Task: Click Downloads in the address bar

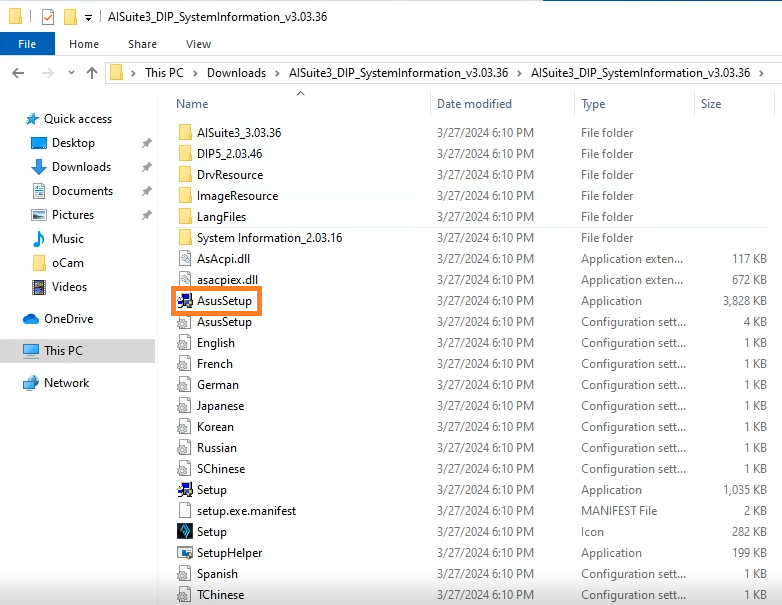Action: pyautogui.click(x=236, y=73)
